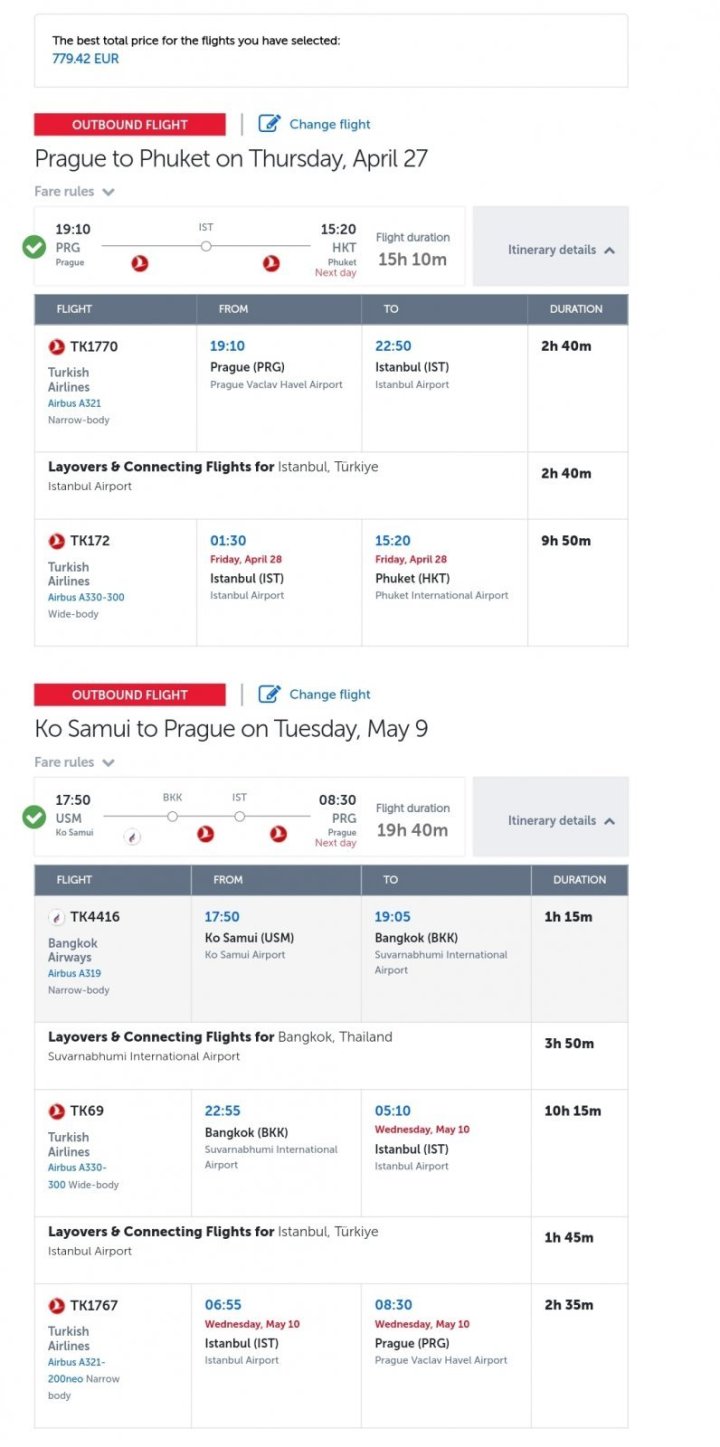Click the Turkish Airlines logo next to TK1767
The height and width of the screenshot is (1447, 720).
tap(57, 1305)
